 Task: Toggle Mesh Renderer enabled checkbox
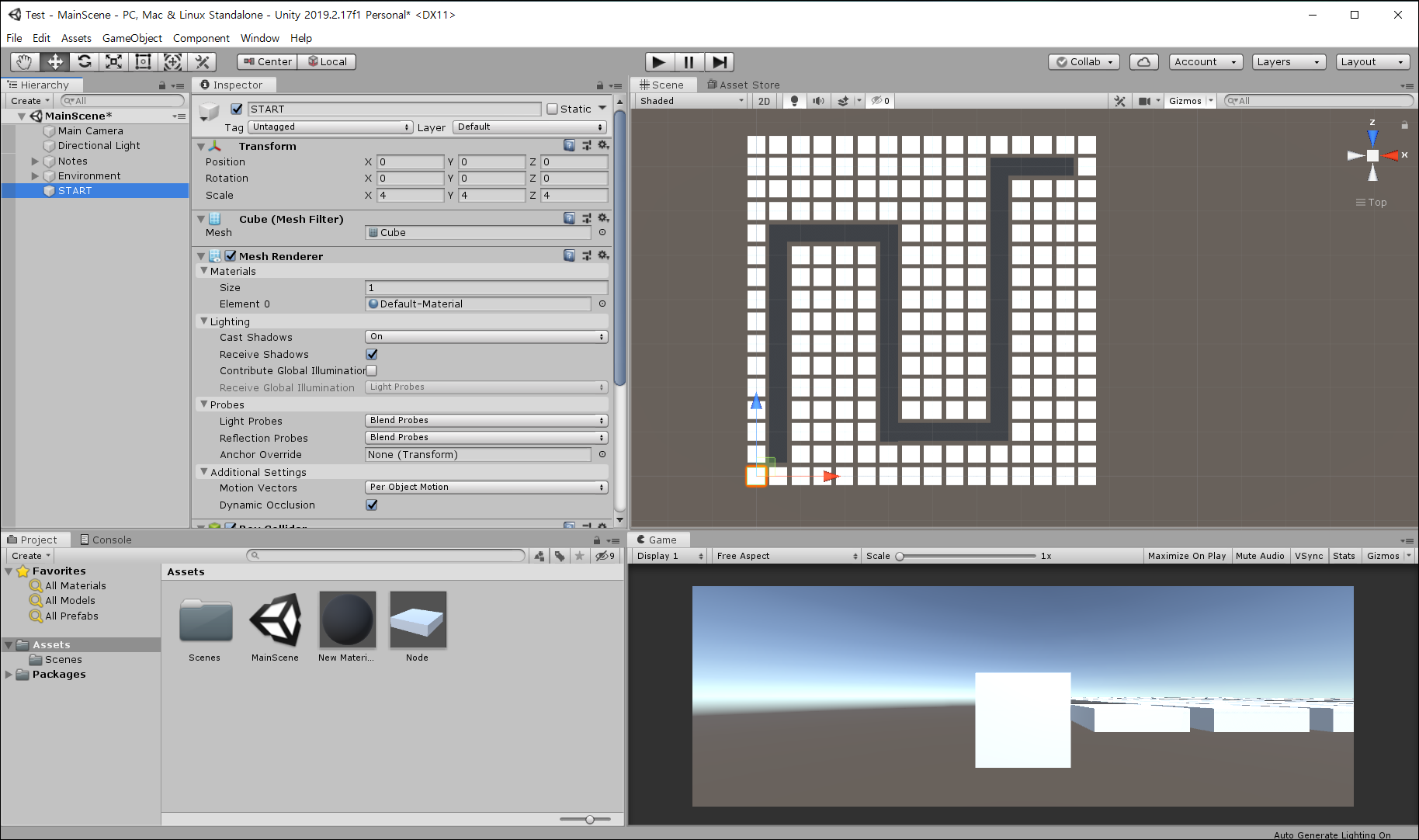coord(231,255)
